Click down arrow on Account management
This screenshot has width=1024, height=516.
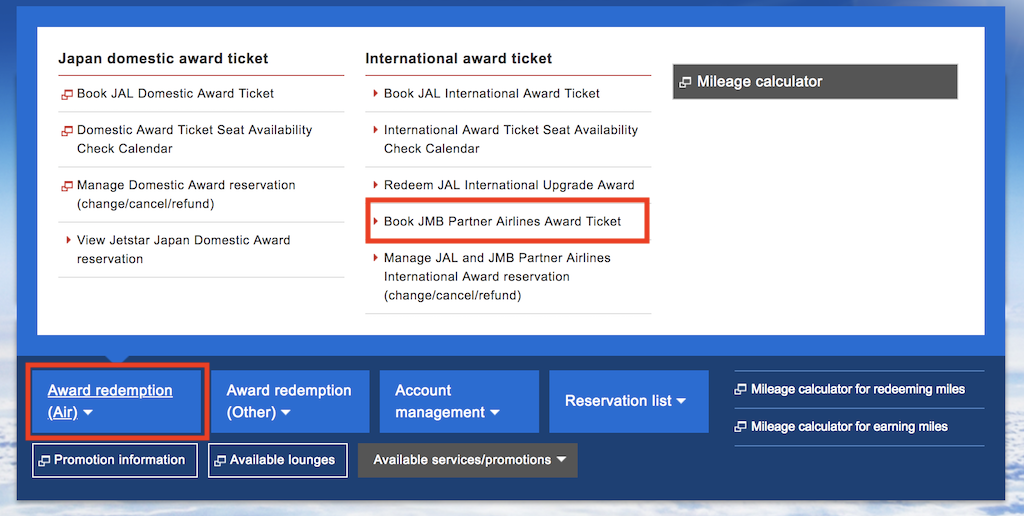coord(494,413)
